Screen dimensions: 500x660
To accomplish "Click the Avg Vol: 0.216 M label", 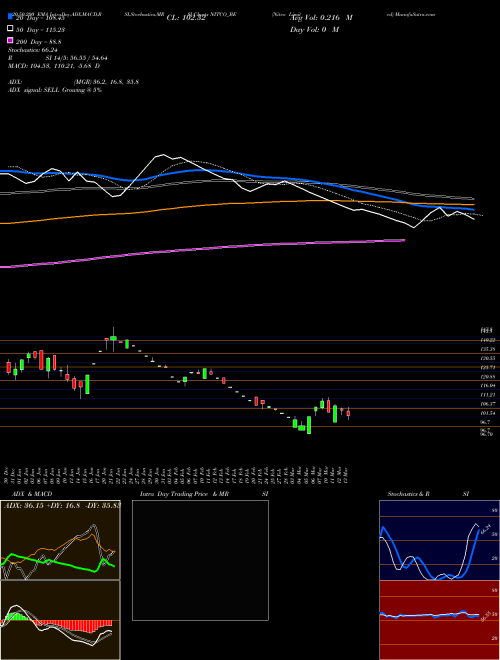I will pyautogui.click(x=321, y=18).
